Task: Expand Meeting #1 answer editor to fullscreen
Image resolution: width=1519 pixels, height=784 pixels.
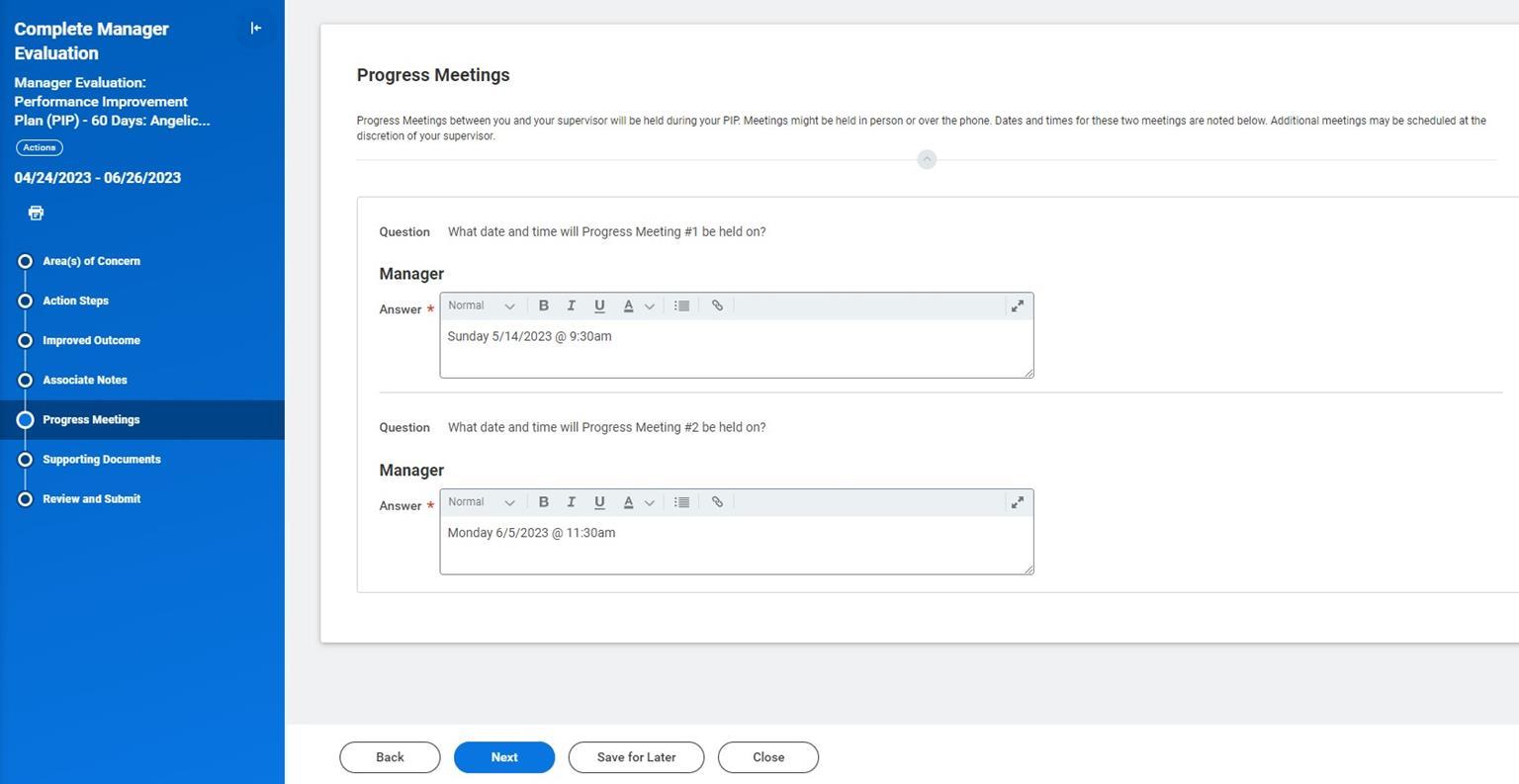Action: pyautogui.click(x=1017, y=306)
